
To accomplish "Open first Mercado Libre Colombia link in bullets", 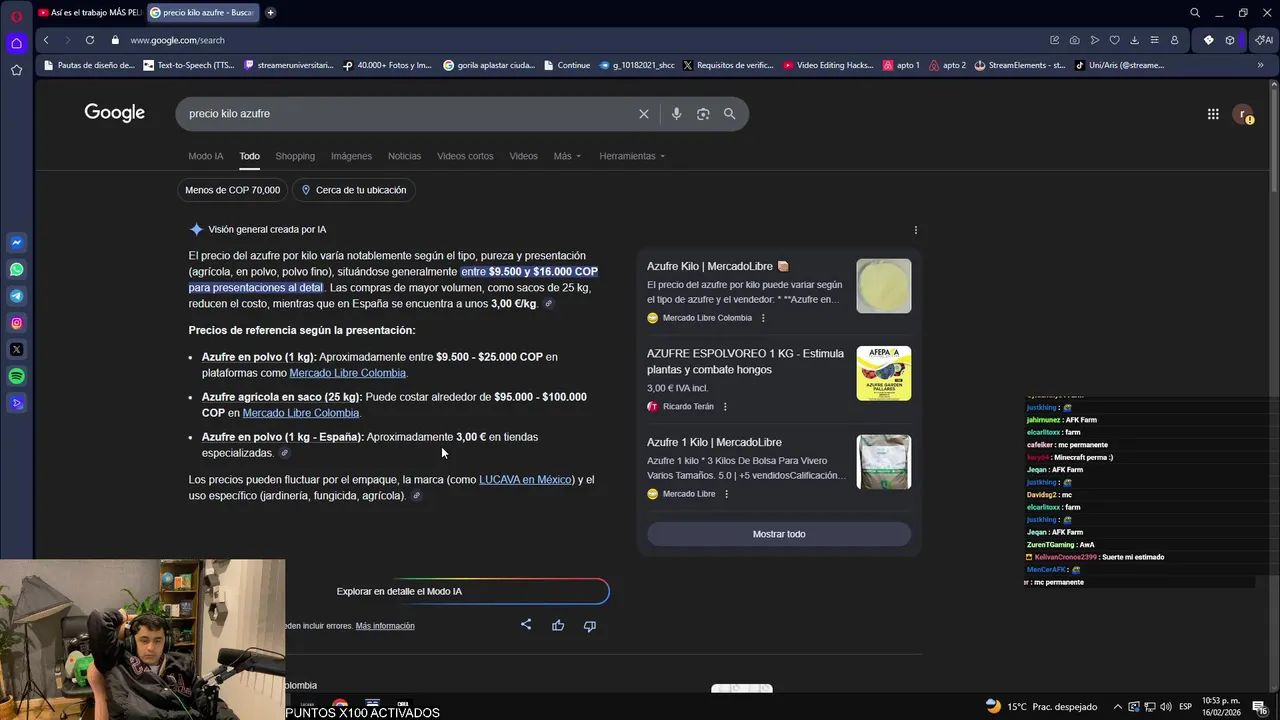I will pos(347,373).
